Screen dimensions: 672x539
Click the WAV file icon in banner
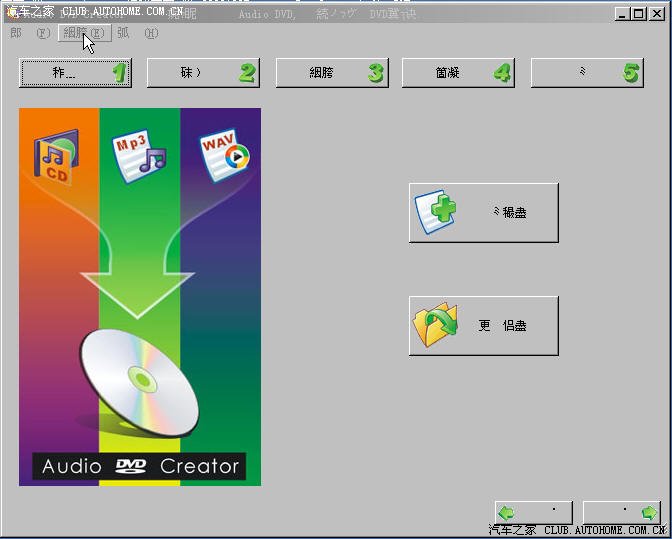[223, 156]
